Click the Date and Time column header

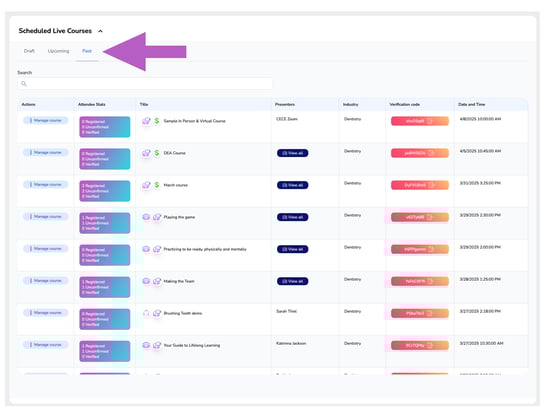pyautogui.click(x=471, y=105)
